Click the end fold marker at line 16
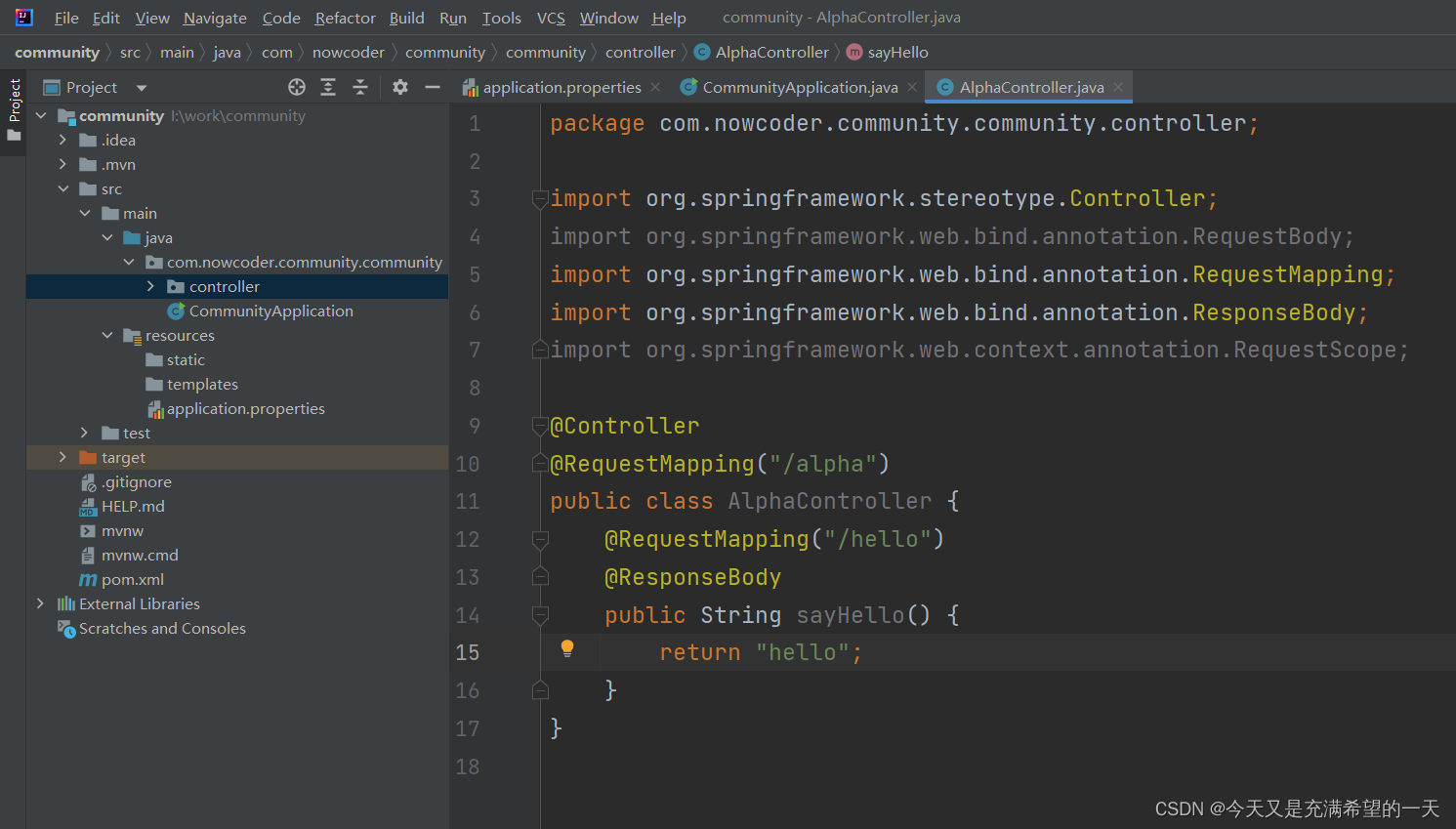 540,690
